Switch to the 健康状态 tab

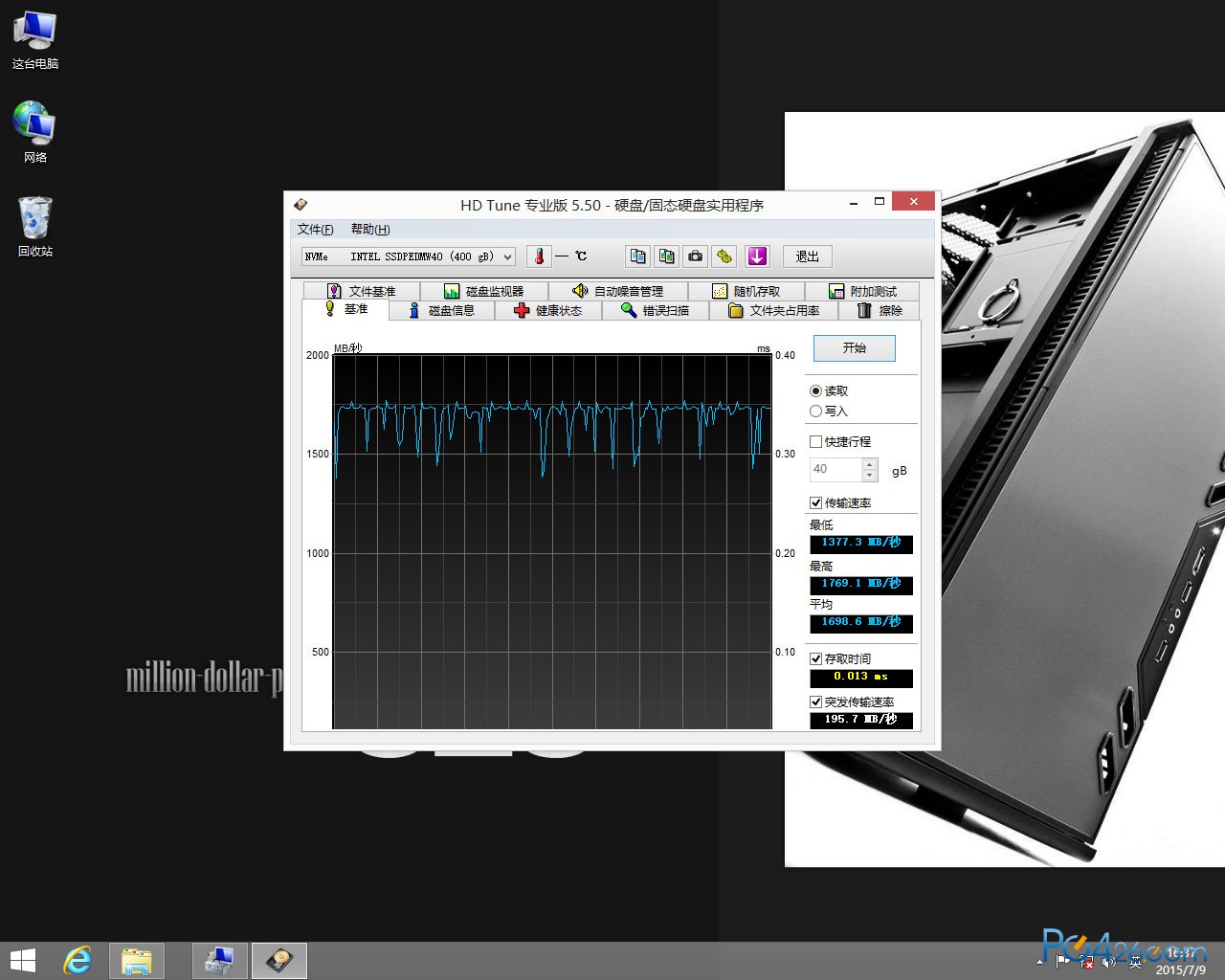click(x=548, y=310)
